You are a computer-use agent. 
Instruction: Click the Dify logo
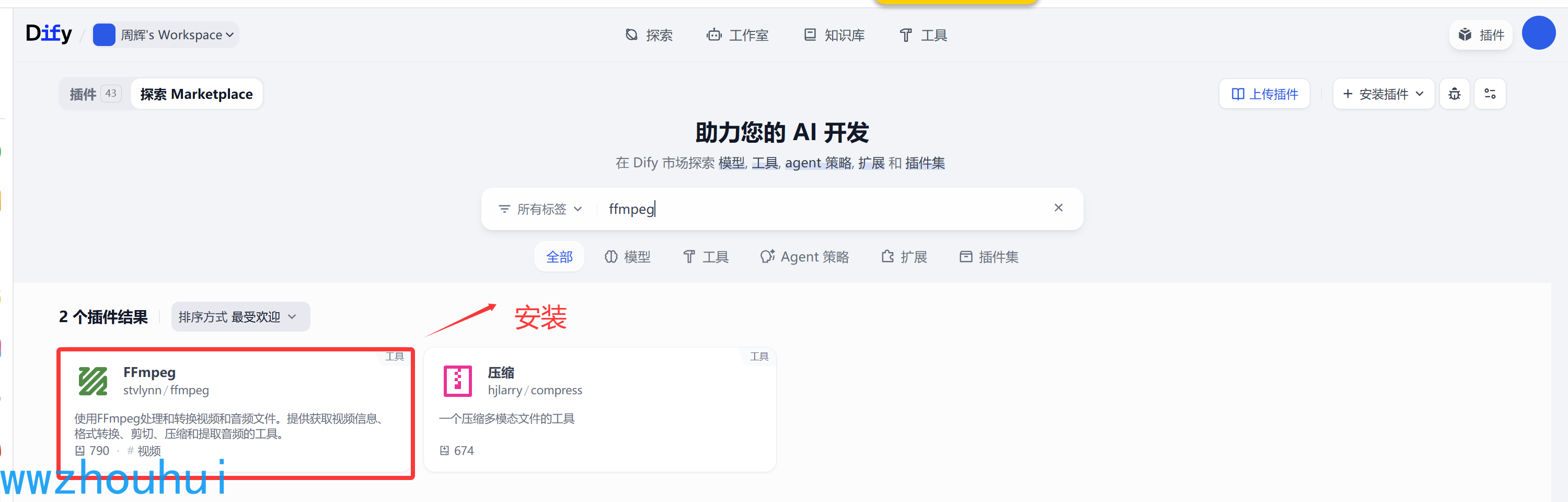point(49,34)
